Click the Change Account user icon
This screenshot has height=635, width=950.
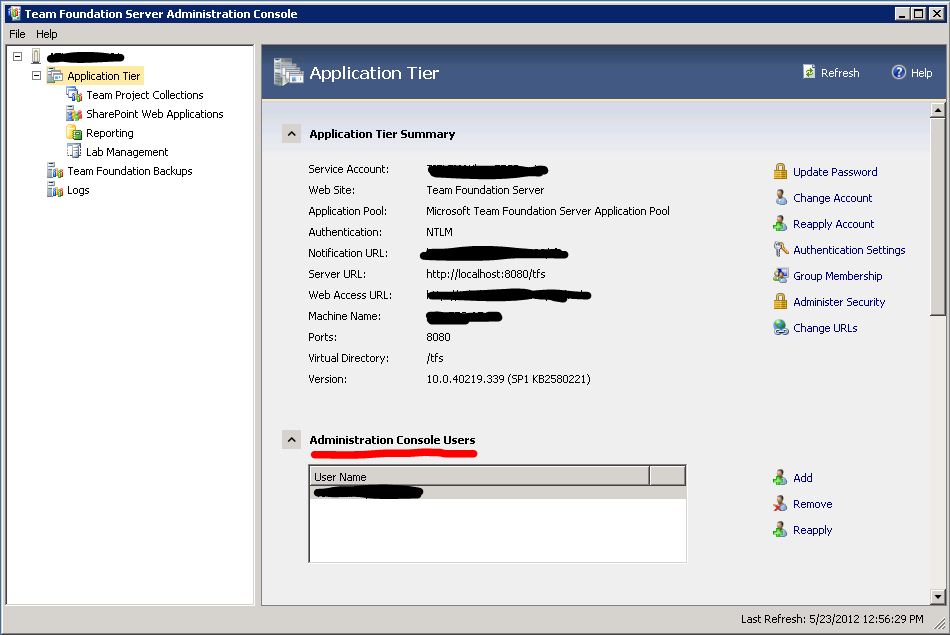point(780,198)
